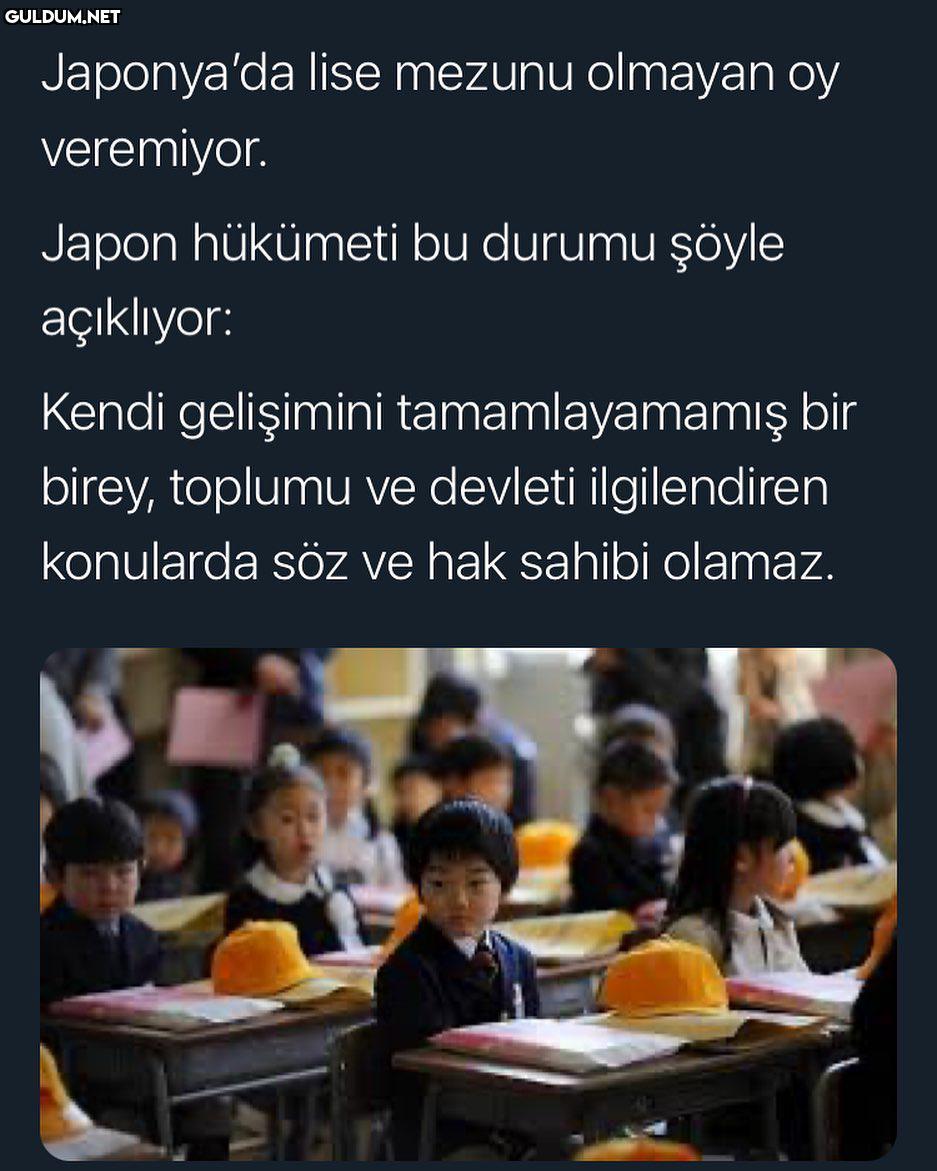The height and width of the screenshot is (1171, 937).
Task: Click the word "toplumu" in the quote
Action: point(261,490)
